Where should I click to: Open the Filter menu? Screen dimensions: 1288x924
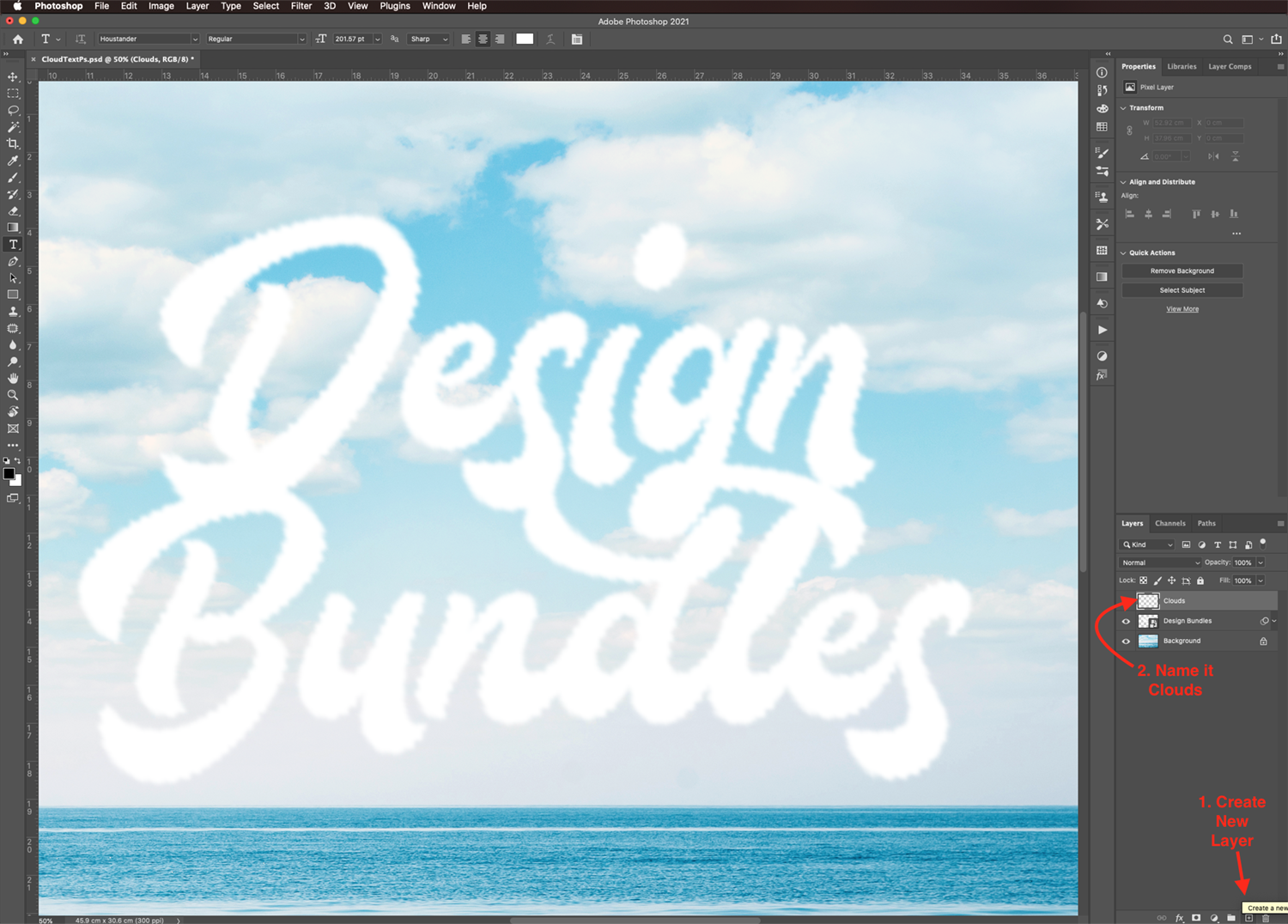click(x=301, y=6)
